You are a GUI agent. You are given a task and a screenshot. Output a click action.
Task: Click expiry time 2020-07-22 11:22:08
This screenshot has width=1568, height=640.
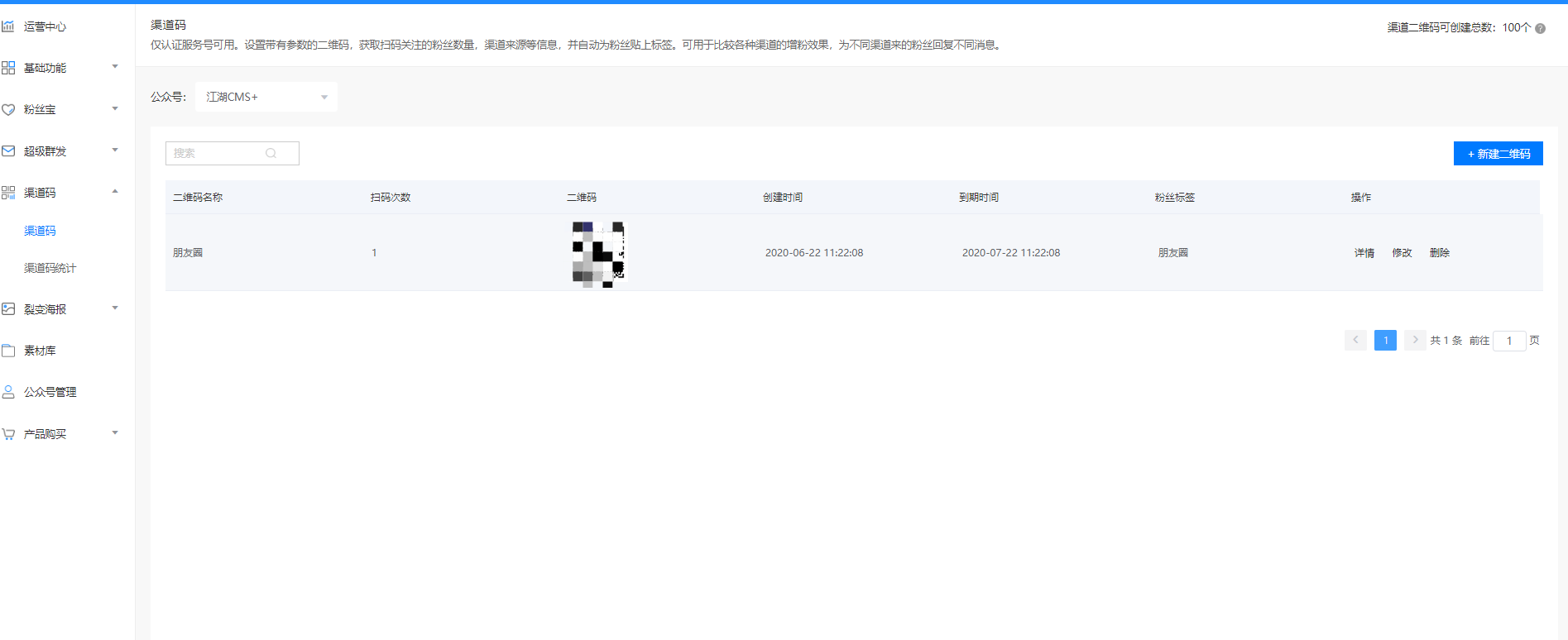click(1011, 253)
